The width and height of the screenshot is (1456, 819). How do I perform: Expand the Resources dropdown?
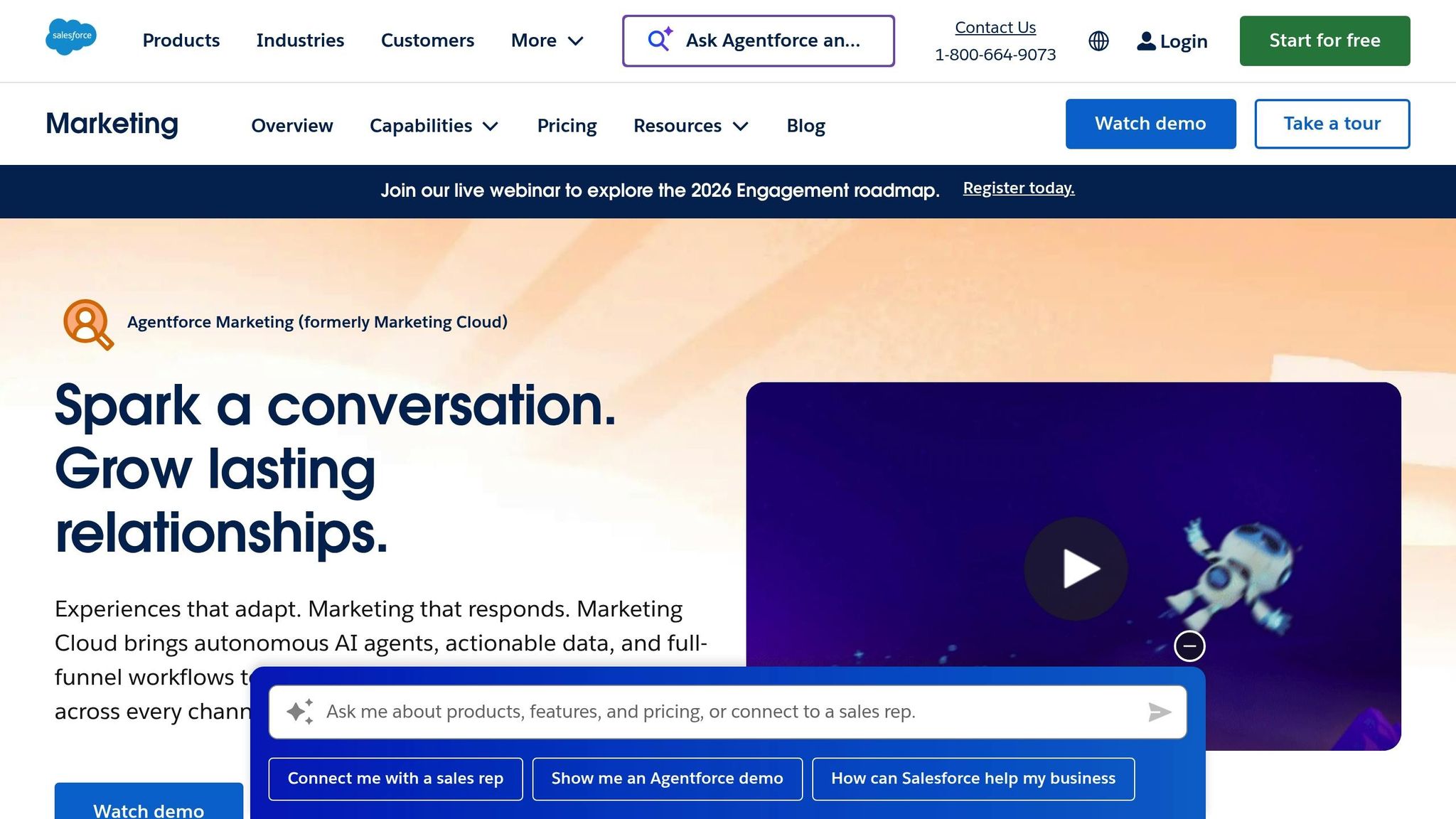coord(690,125)
